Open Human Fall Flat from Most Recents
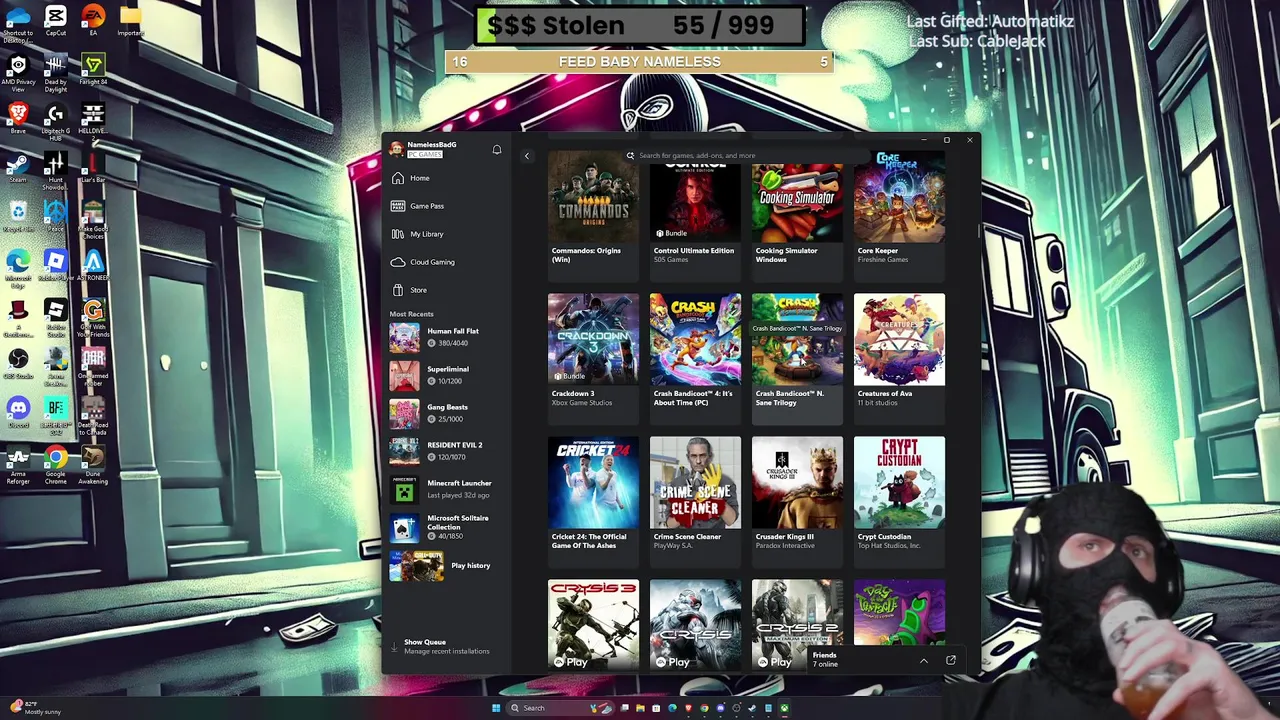The width and height of the screenshot is (1280, 720). (x=448, y=338)
